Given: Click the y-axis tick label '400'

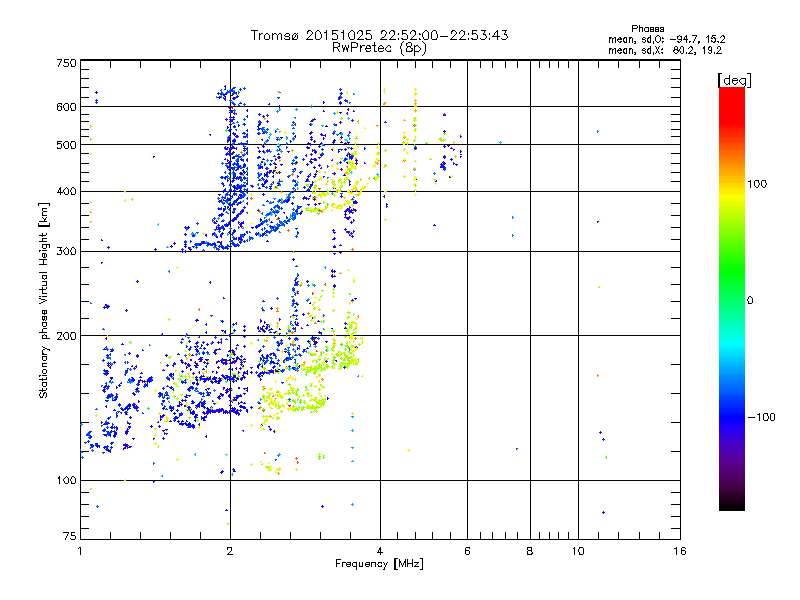Looking at the screenshot, I should click(66, 192).
